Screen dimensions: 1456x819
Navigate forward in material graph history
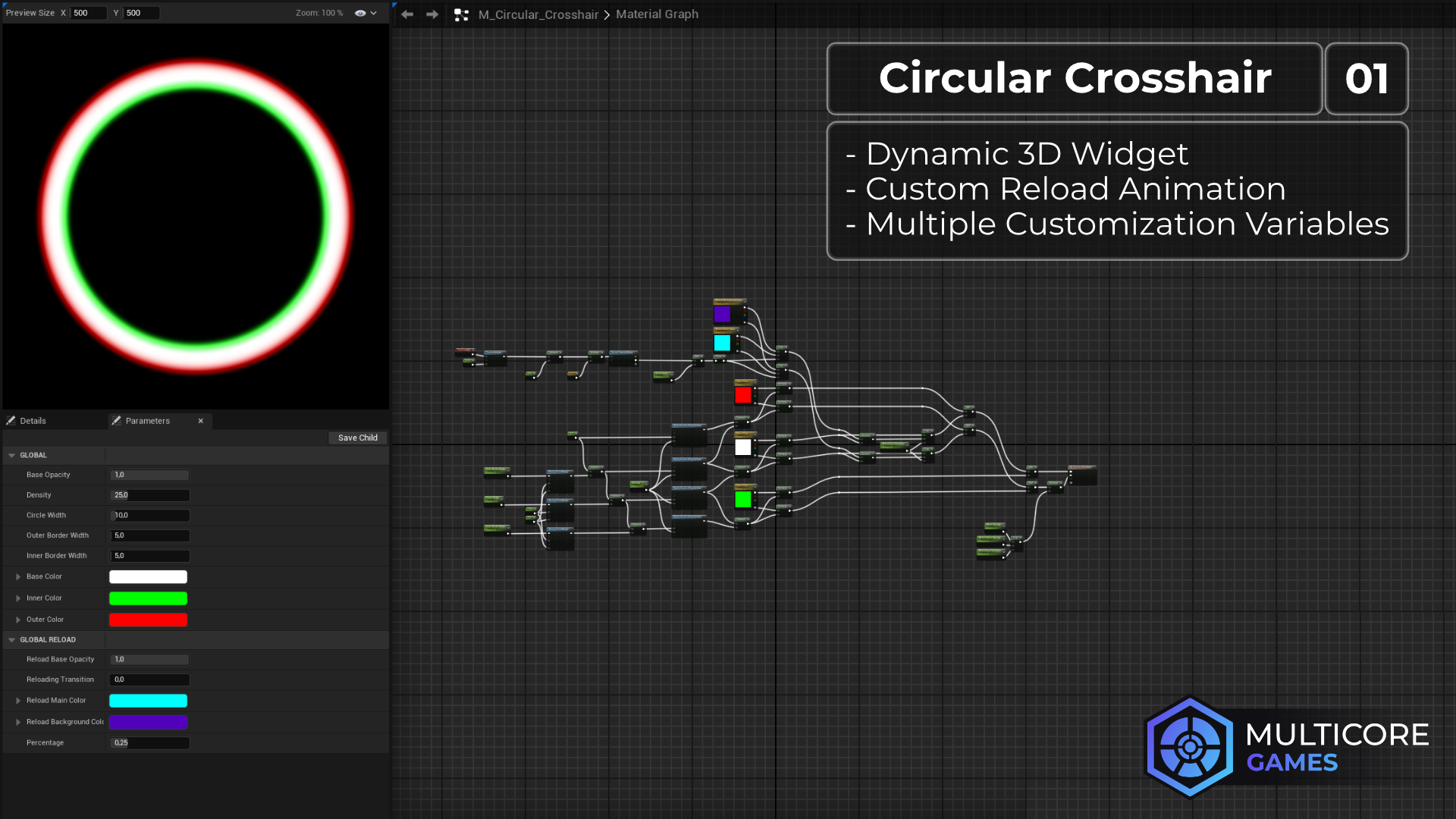point(432,14)
